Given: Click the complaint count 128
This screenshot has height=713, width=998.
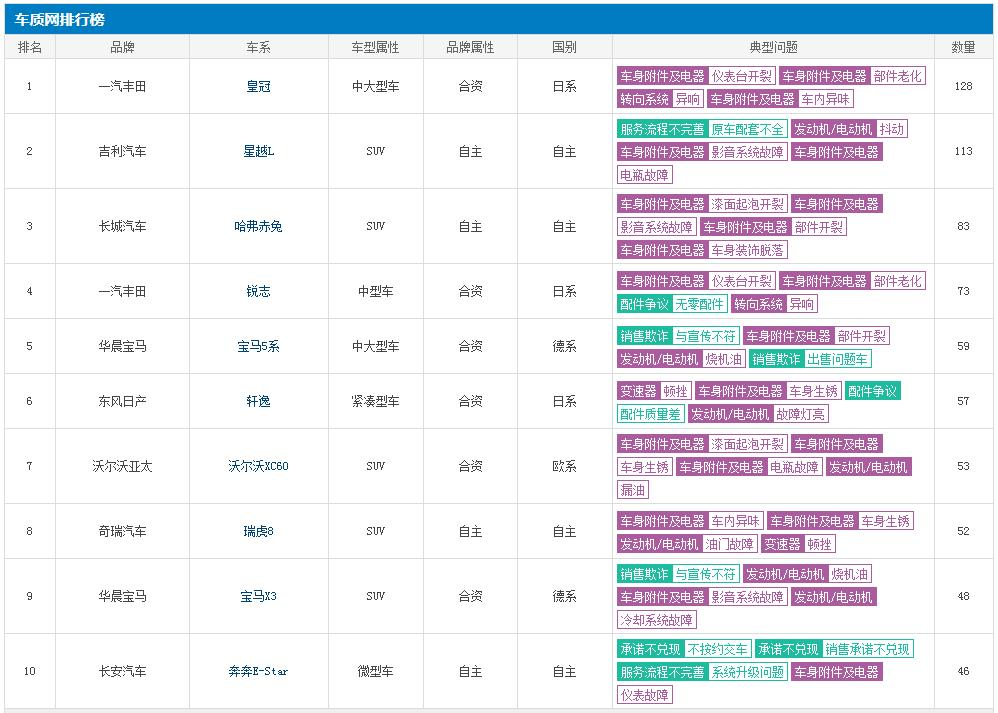Looking at the screenshot, I should [964, 86].
